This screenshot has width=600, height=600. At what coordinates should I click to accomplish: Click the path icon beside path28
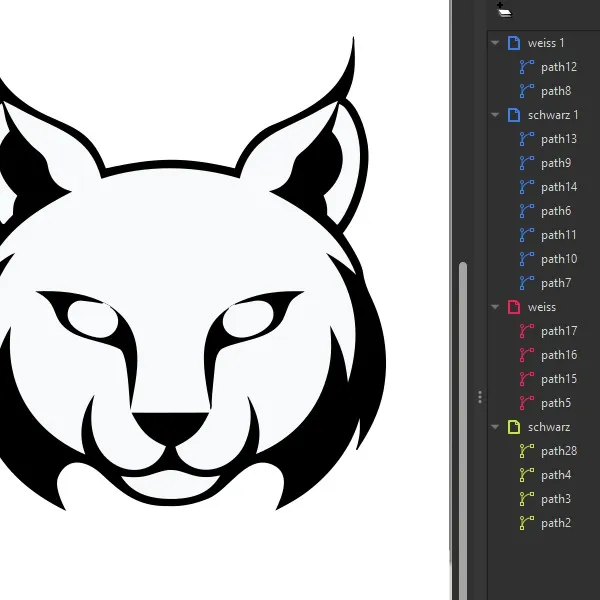pyautogui.click(x=527, y=451)
